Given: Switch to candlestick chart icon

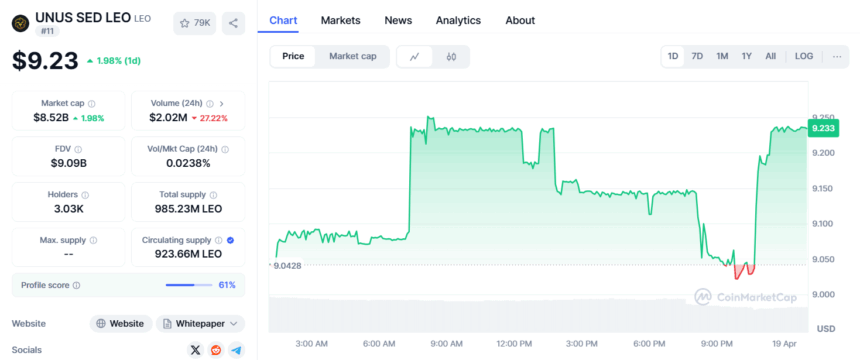Looking at the screenshot, I should (451, 57).
